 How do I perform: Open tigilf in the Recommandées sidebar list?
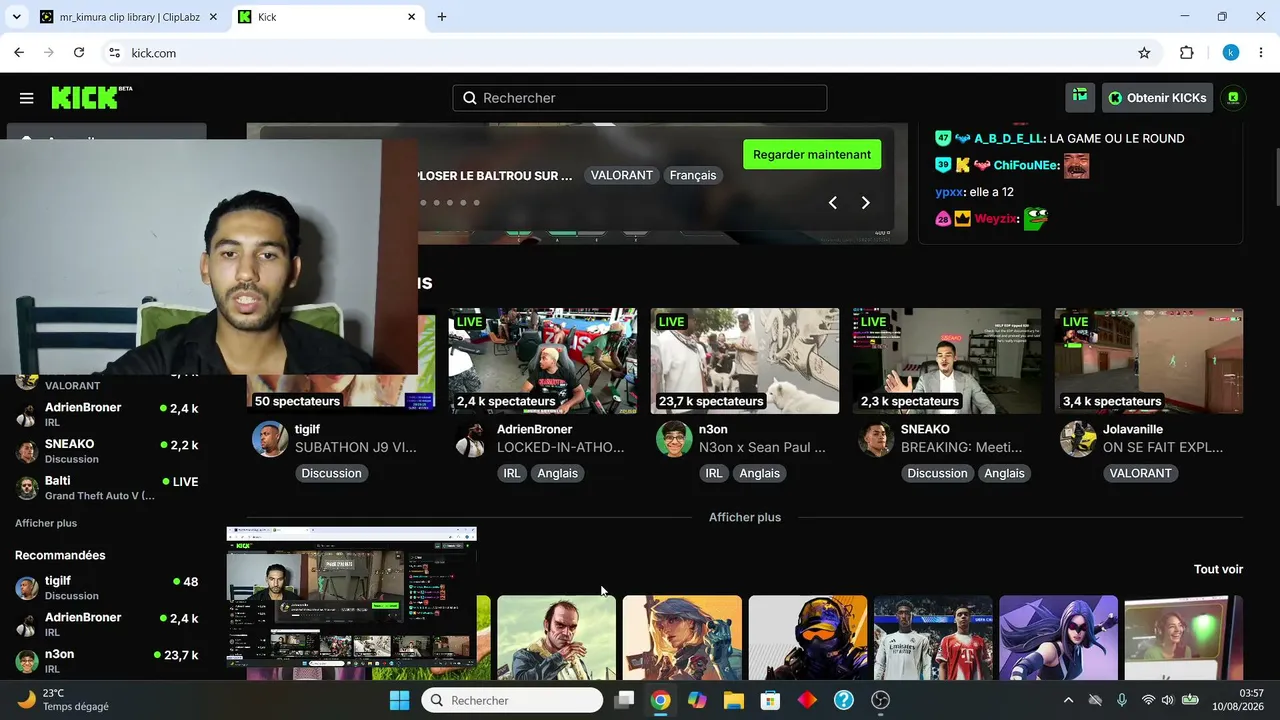point(107,588)
